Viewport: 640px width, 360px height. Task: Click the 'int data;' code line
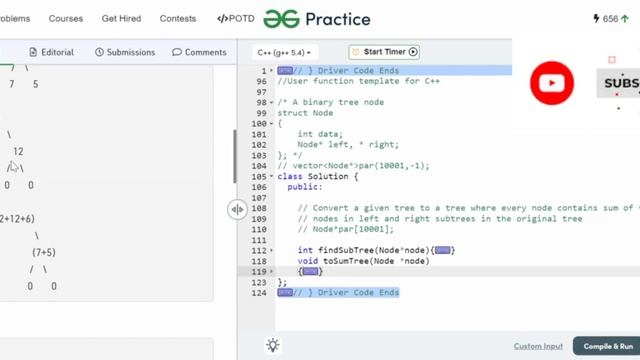coord(320,134)
